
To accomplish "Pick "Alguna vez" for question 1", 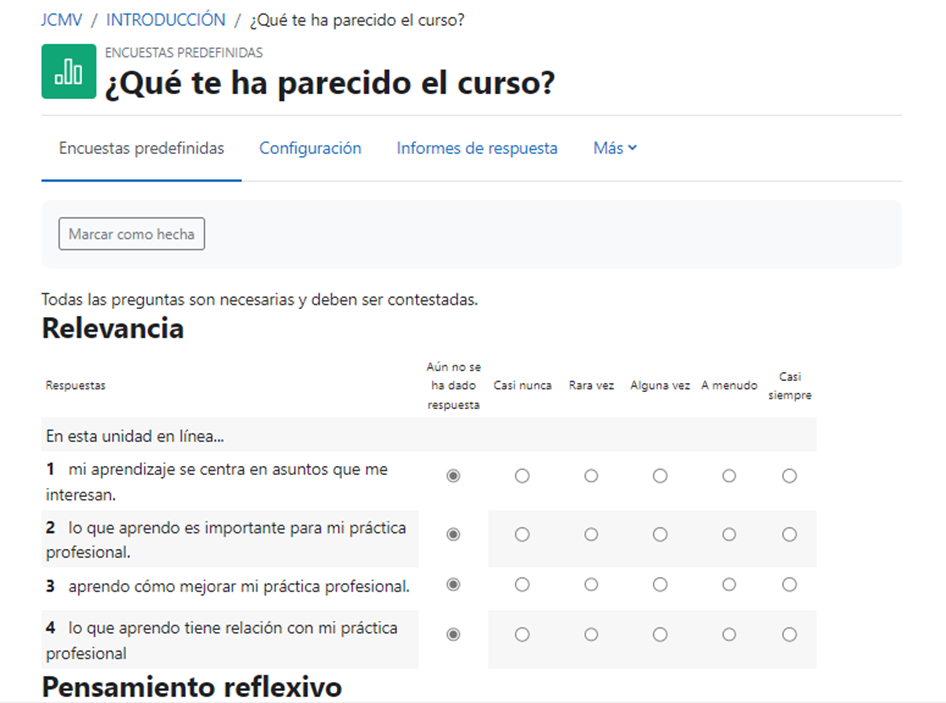I will pyautogui.click(x=660, y=476).
